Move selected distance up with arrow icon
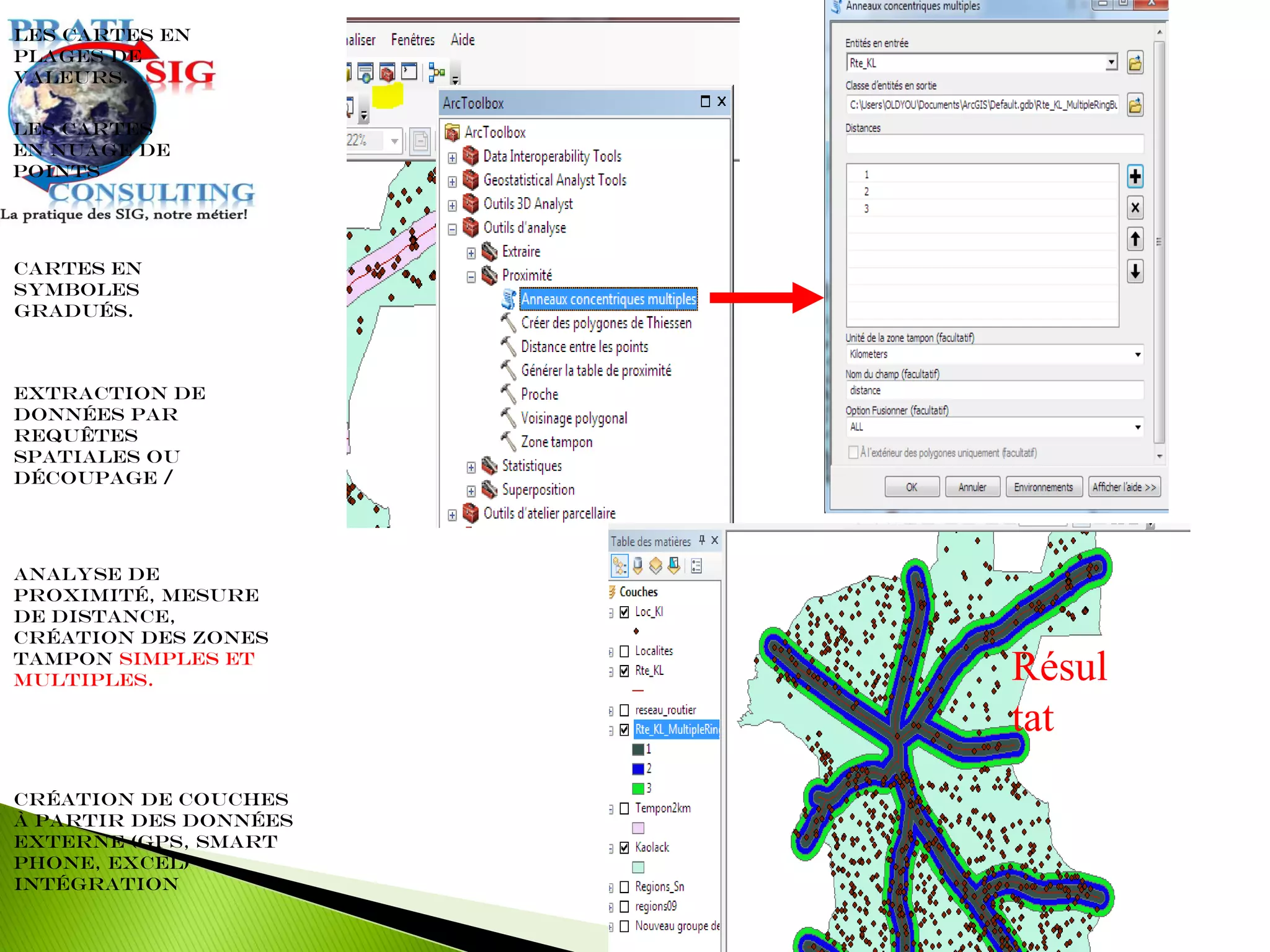 tap(1134, 239)
